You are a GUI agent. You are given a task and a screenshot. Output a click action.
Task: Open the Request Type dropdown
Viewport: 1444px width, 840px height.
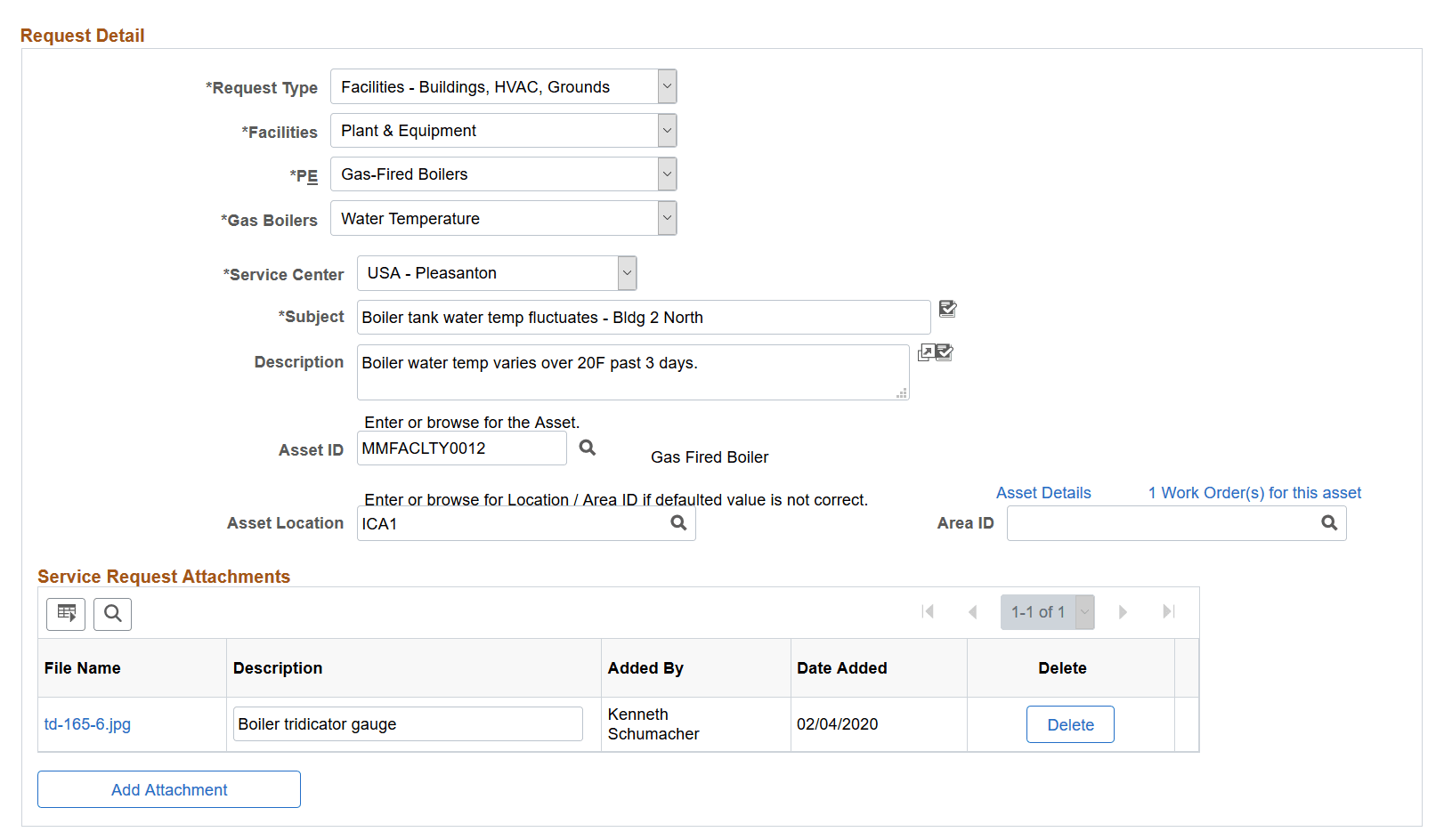coord(666,86)
